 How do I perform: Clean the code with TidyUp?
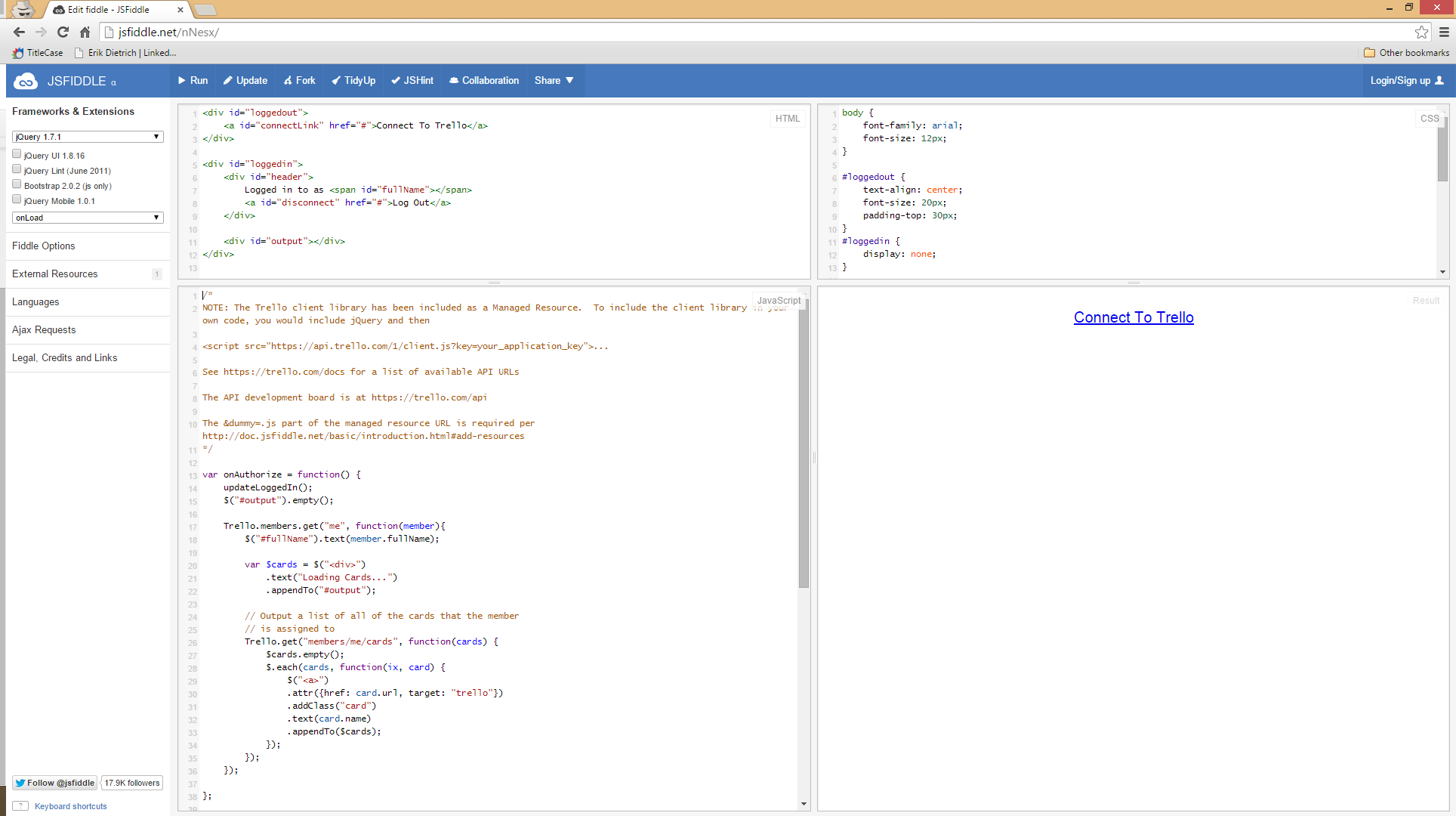coord(353,81)
